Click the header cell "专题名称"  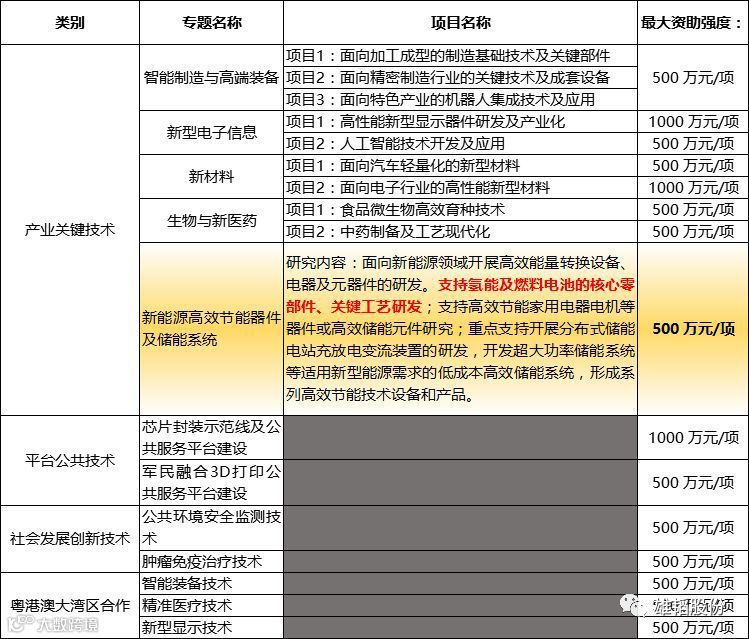point(212,22)
